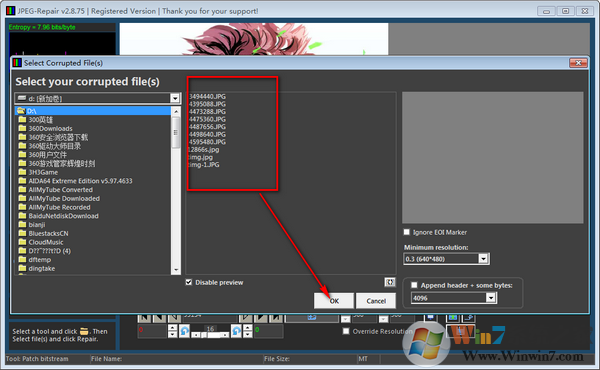Select the 360Downloads folder
Screen dimensions: 600x370
click(50, 129)
